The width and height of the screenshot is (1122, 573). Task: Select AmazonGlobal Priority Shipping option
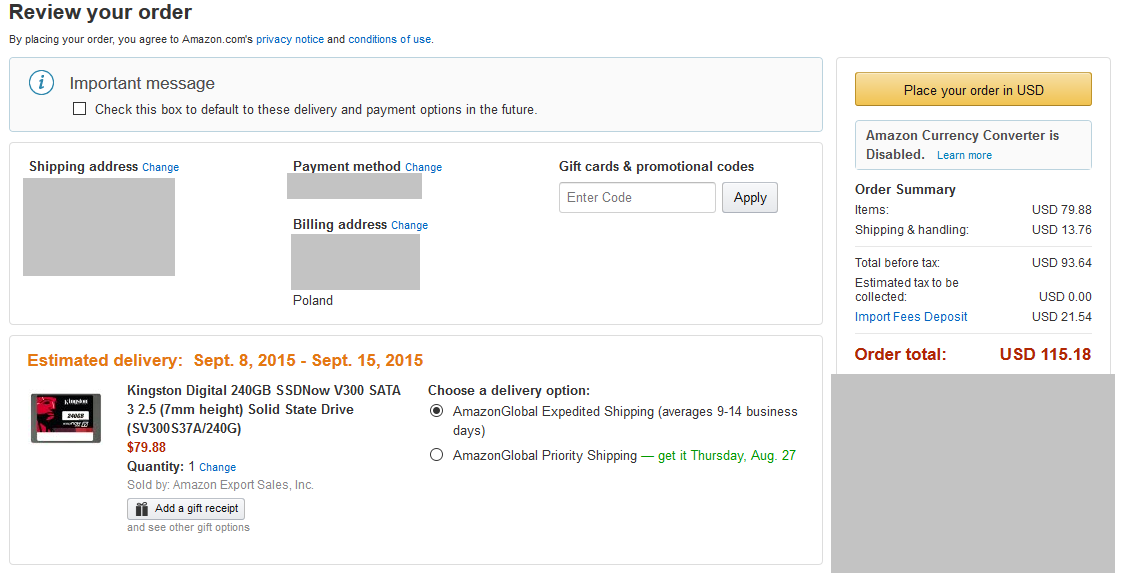[x=436, y=455]
